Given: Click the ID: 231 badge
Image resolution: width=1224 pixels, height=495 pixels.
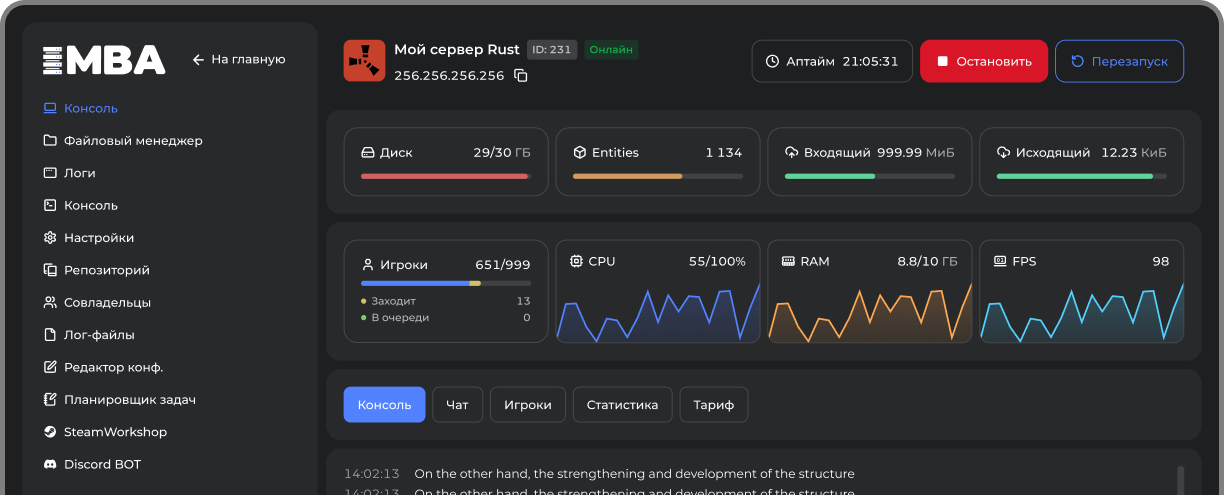Looking at the screenshot, I should [552, 49].
